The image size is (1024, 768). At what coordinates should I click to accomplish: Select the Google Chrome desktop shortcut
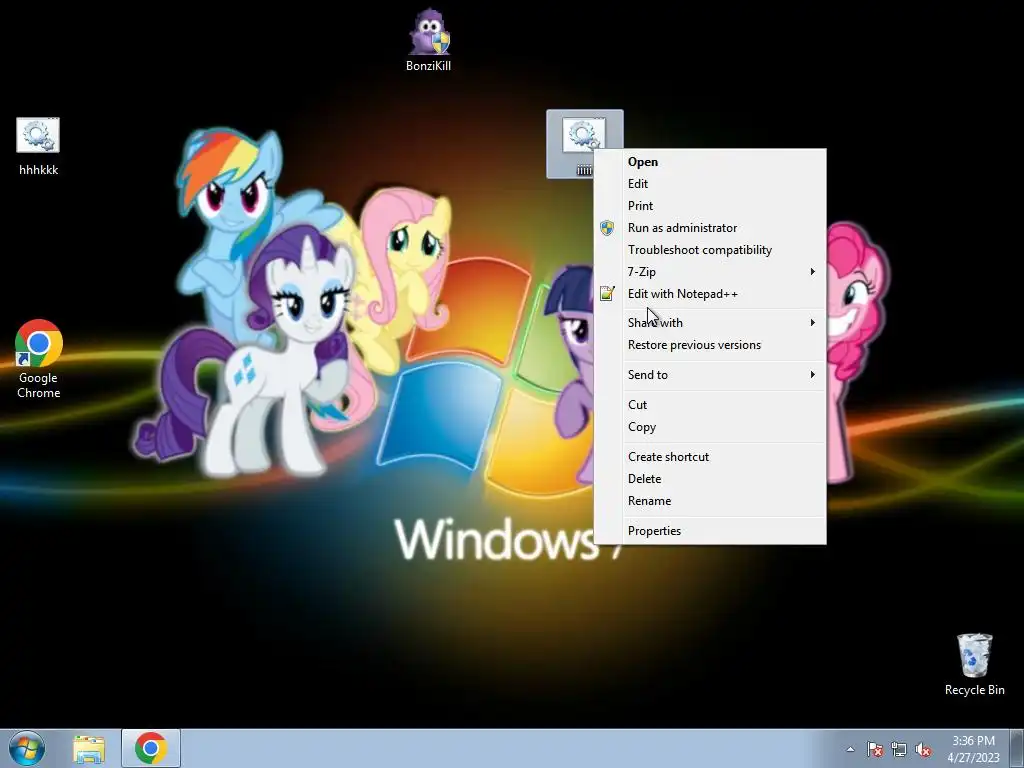pos(39,359)
